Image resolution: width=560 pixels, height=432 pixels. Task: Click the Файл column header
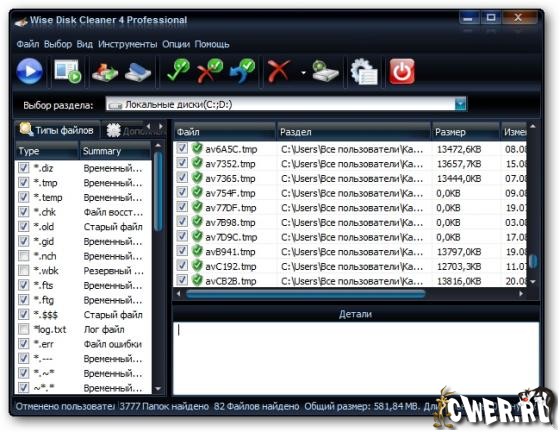click(x=225, y=132)
